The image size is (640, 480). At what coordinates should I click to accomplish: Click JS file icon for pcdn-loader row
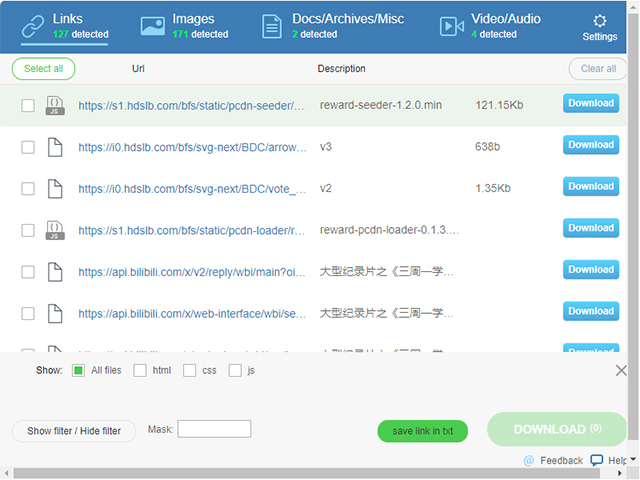55,230
